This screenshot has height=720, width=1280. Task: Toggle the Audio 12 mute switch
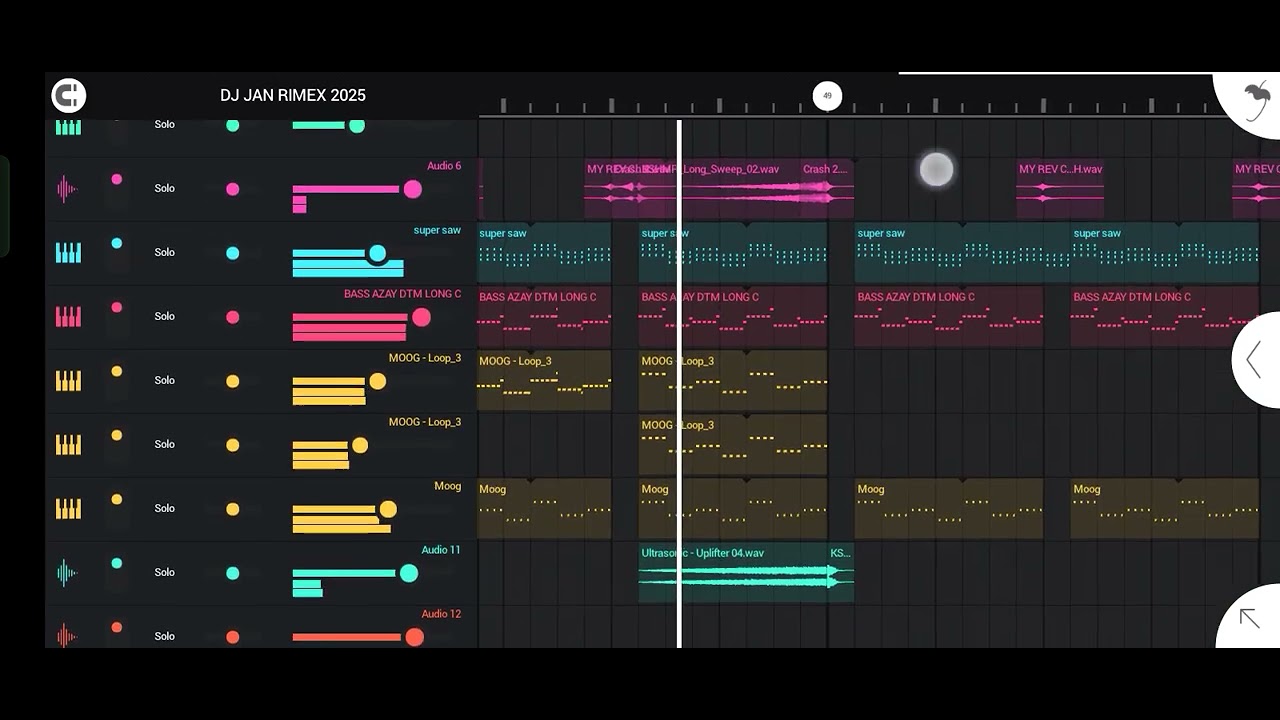117,628
